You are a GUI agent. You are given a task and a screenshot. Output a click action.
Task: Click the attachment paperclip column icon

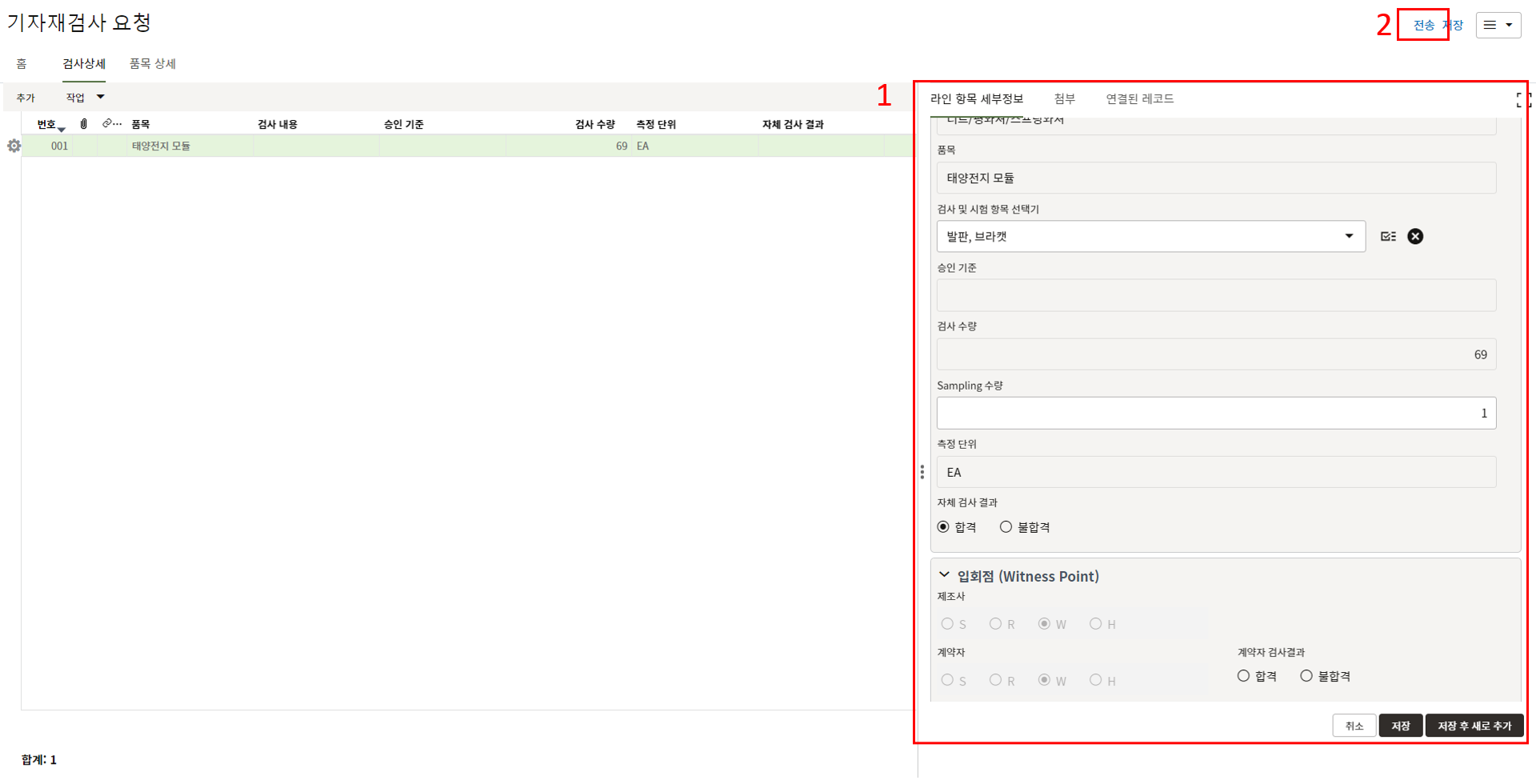point(84,124)
